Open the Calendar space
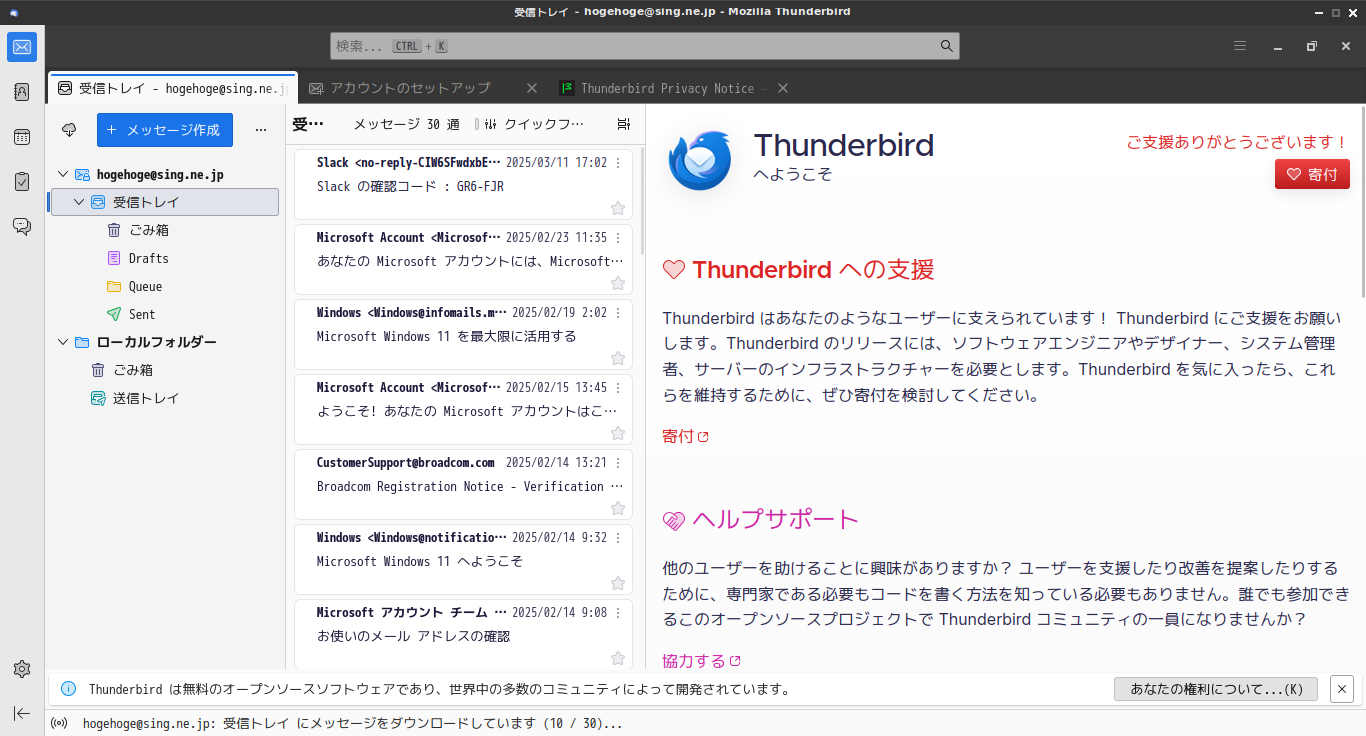The image size is (1366, 736). pyautogui.click(x=22, y=137)
